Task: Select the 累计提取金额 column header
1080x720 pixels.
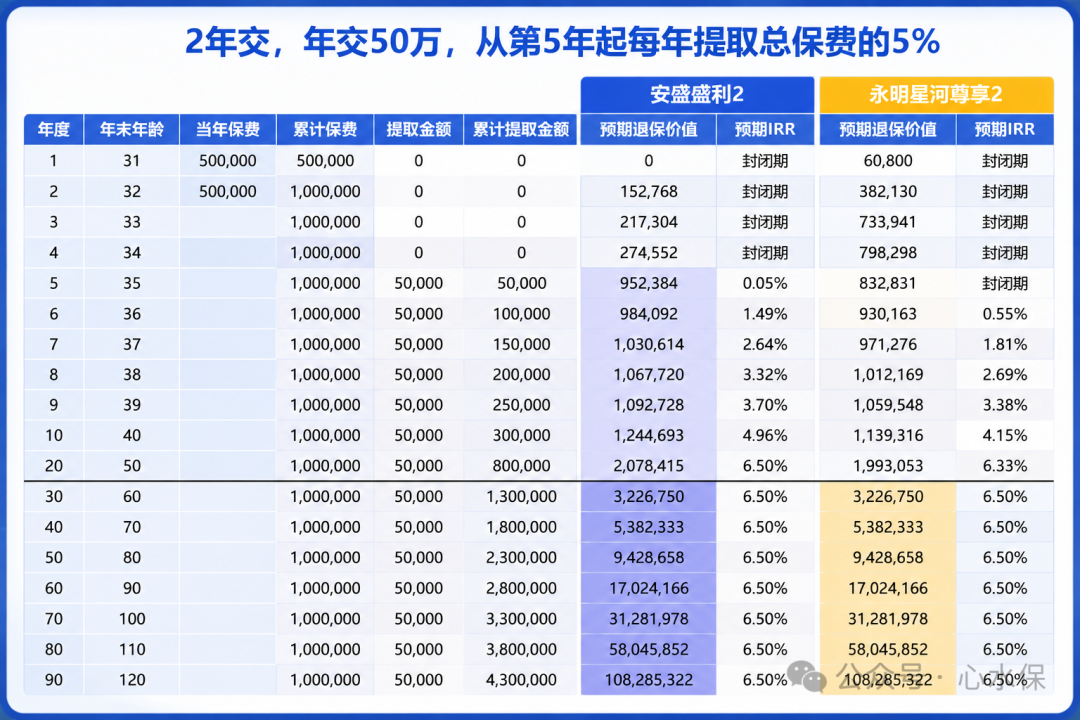Action: point(521,130)
